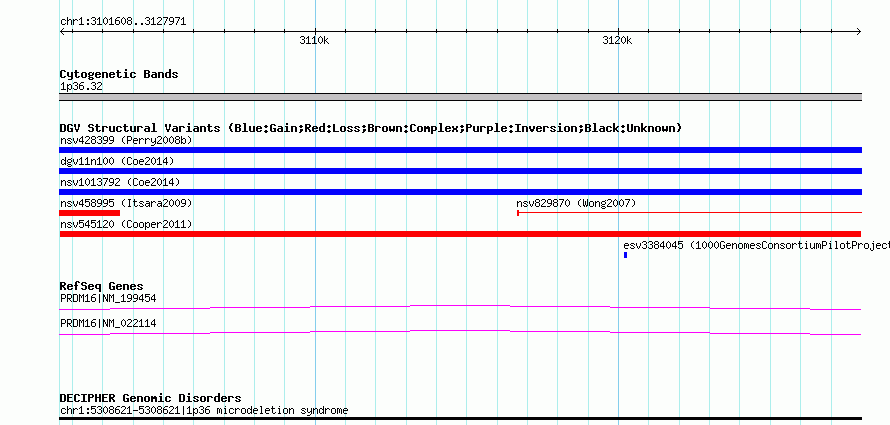Click the short red nsv458995 loss bar
Viewport: 890px width, 425px height.
(x=89, y=213)
